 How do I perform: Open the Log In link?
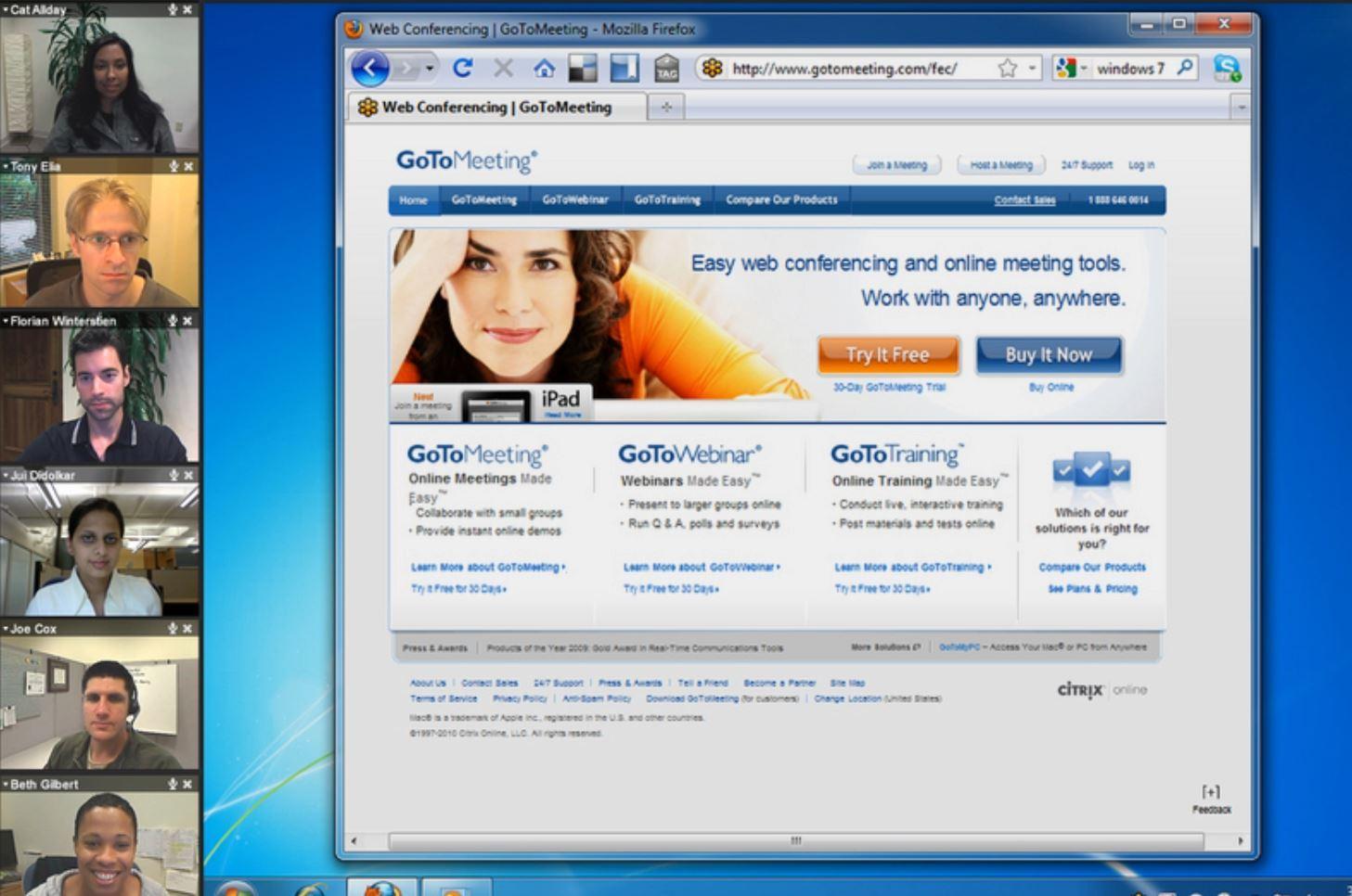click(x=1141, y=165)
